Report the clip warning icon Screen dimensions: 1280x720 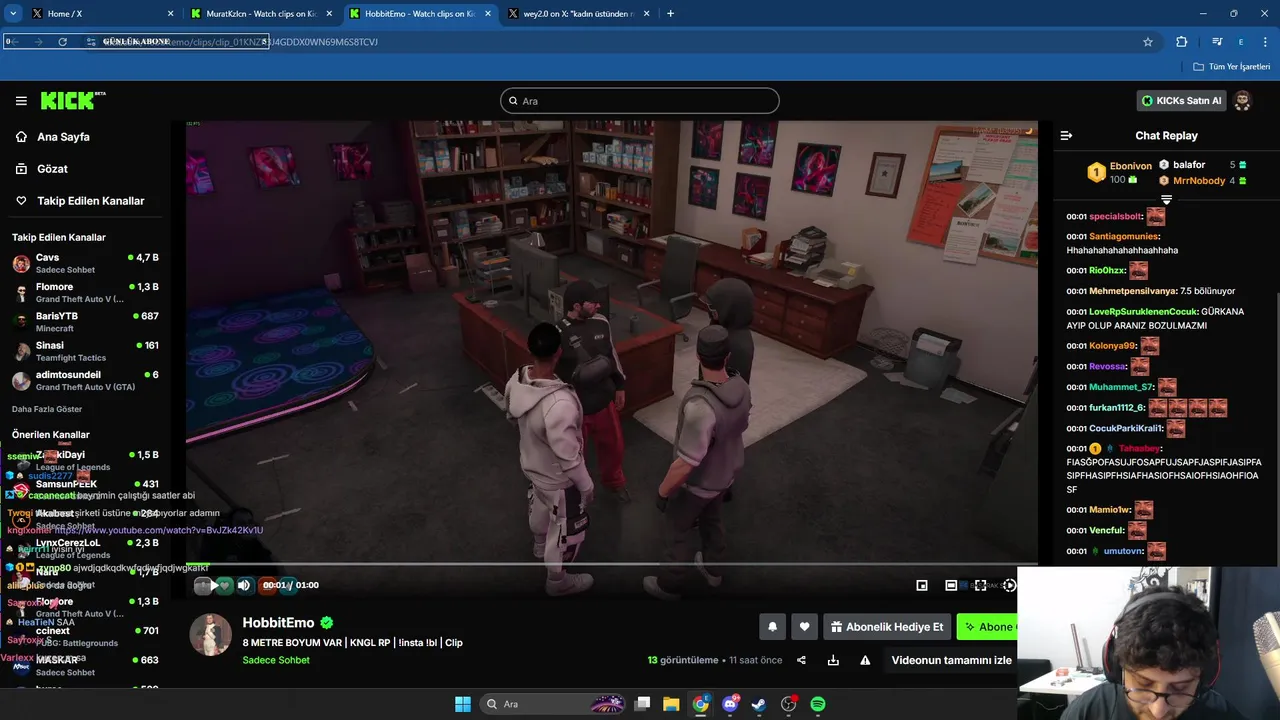(x=865, y=660)
